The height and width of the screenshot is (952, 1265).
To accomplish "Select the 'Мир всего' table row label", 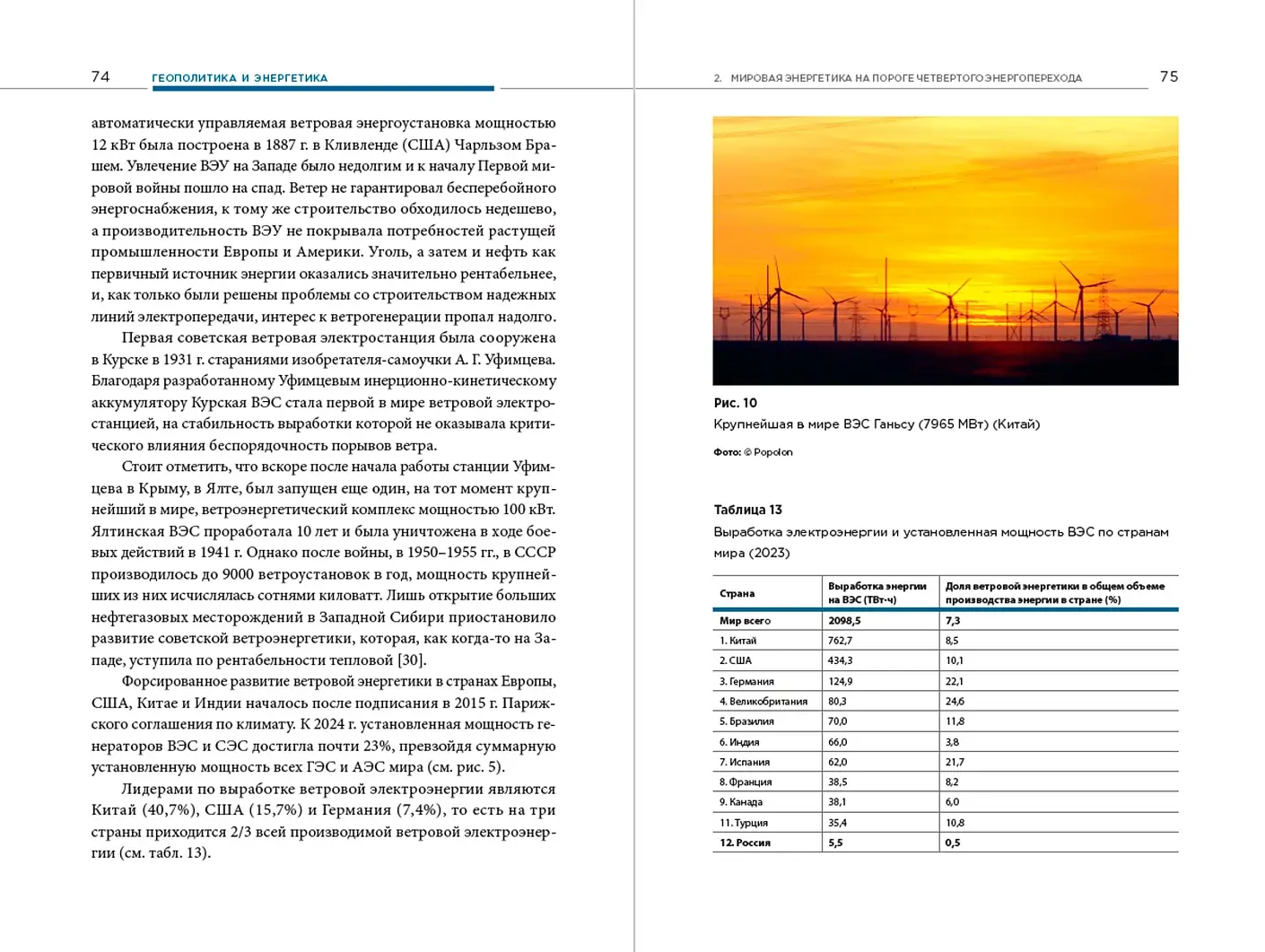I will (745, 621).
